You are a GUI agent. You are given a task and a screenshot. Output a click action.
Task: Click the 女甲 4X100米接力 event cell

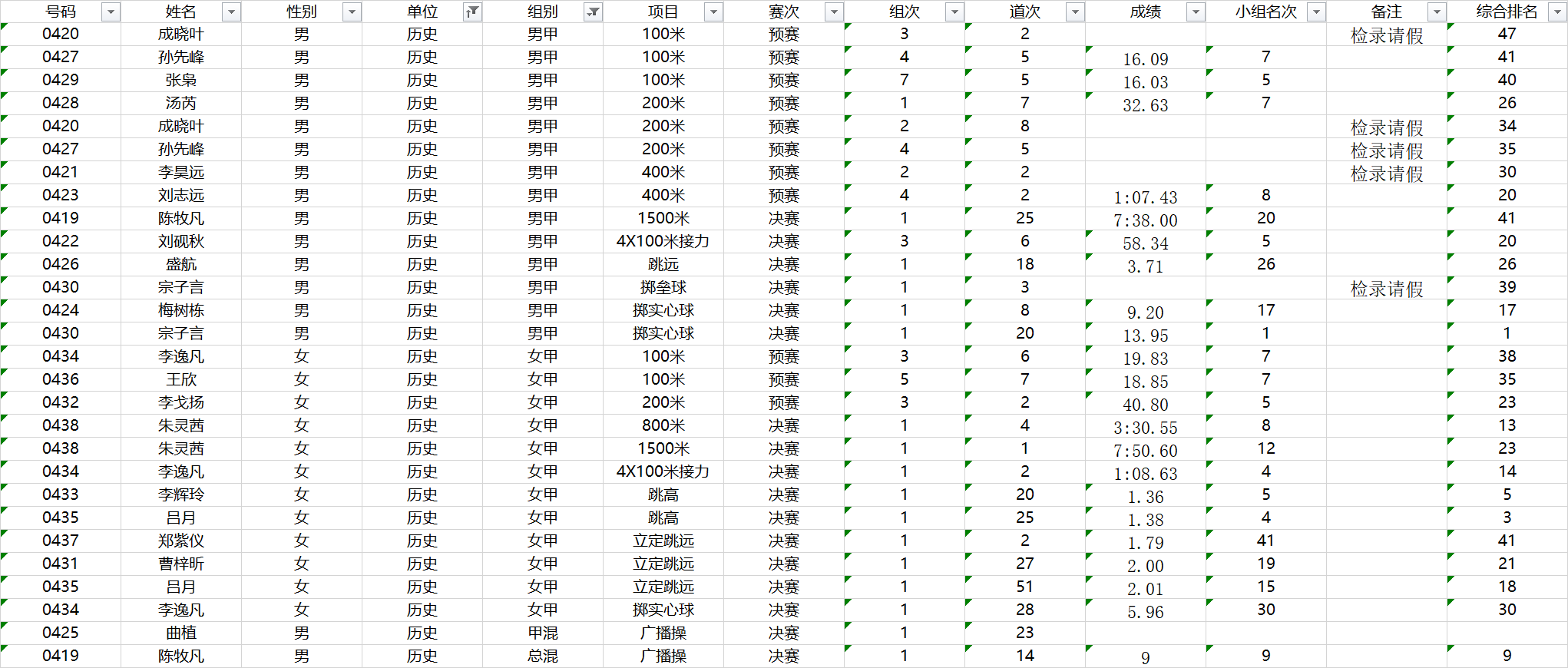[x=663, y=471]
